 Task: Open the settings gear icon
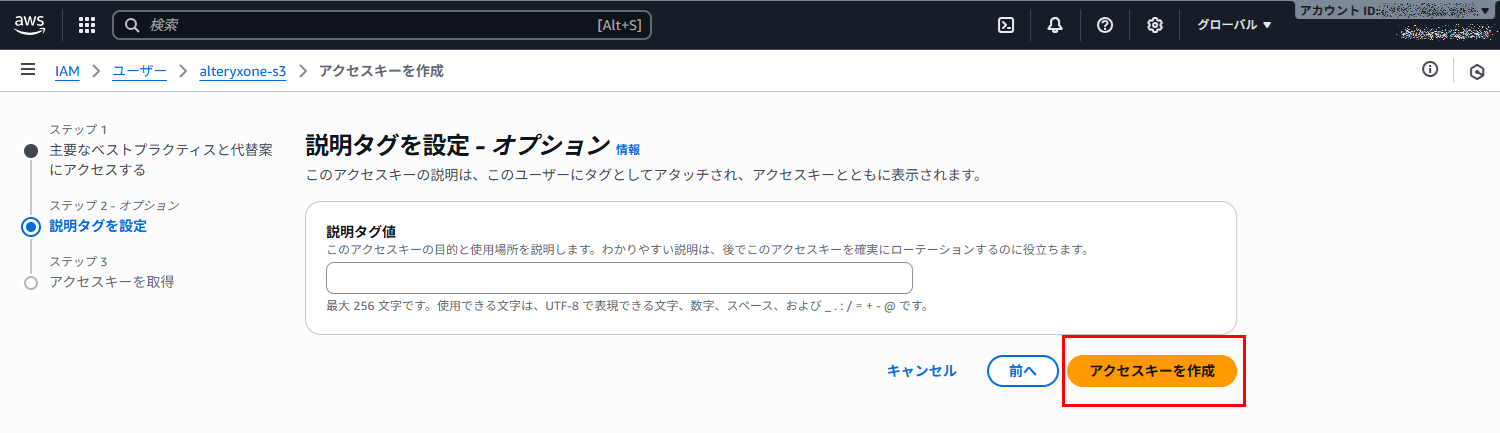1155,25
